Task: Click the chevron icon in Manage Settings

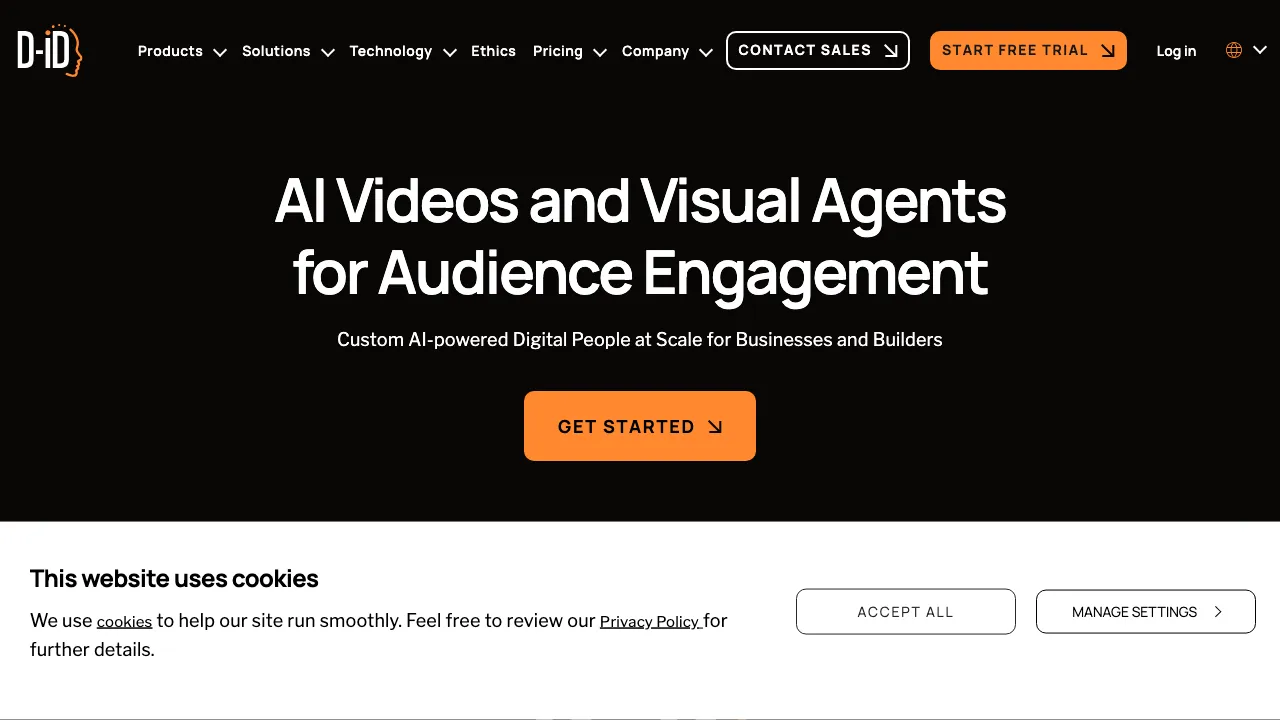Action: click(1218, 612)
